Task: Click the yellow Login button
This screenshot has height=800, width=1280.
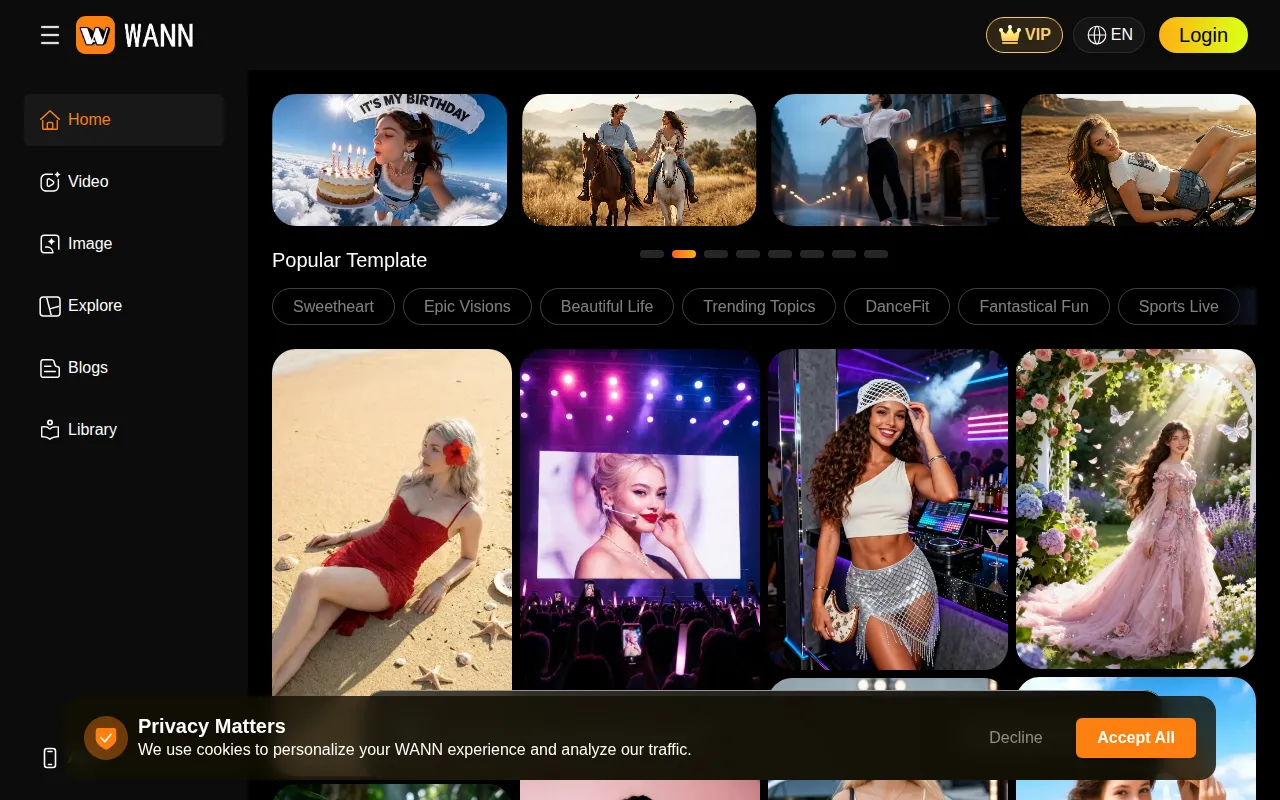Action: pos(1203,35)
